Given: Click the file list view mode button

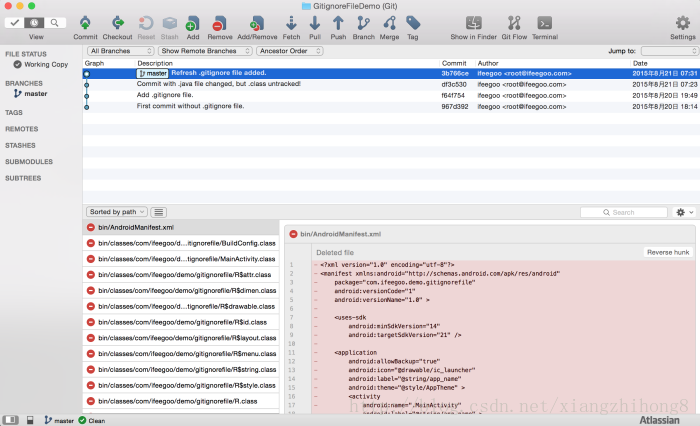Looking at the screenshot, I should [x=158, y=212].
